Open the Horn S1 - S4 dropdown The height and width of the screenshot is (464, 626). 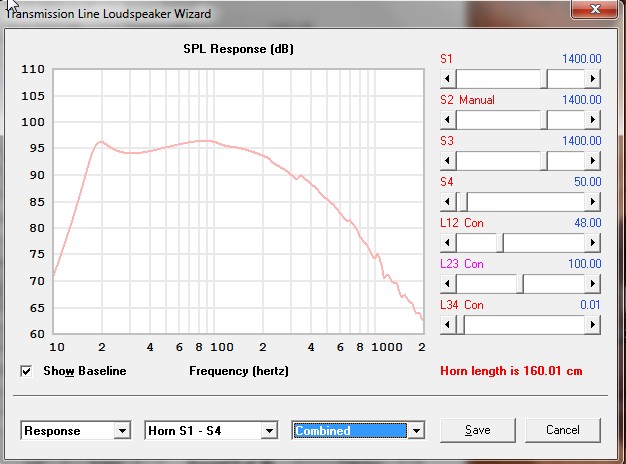tap(269, 431)
